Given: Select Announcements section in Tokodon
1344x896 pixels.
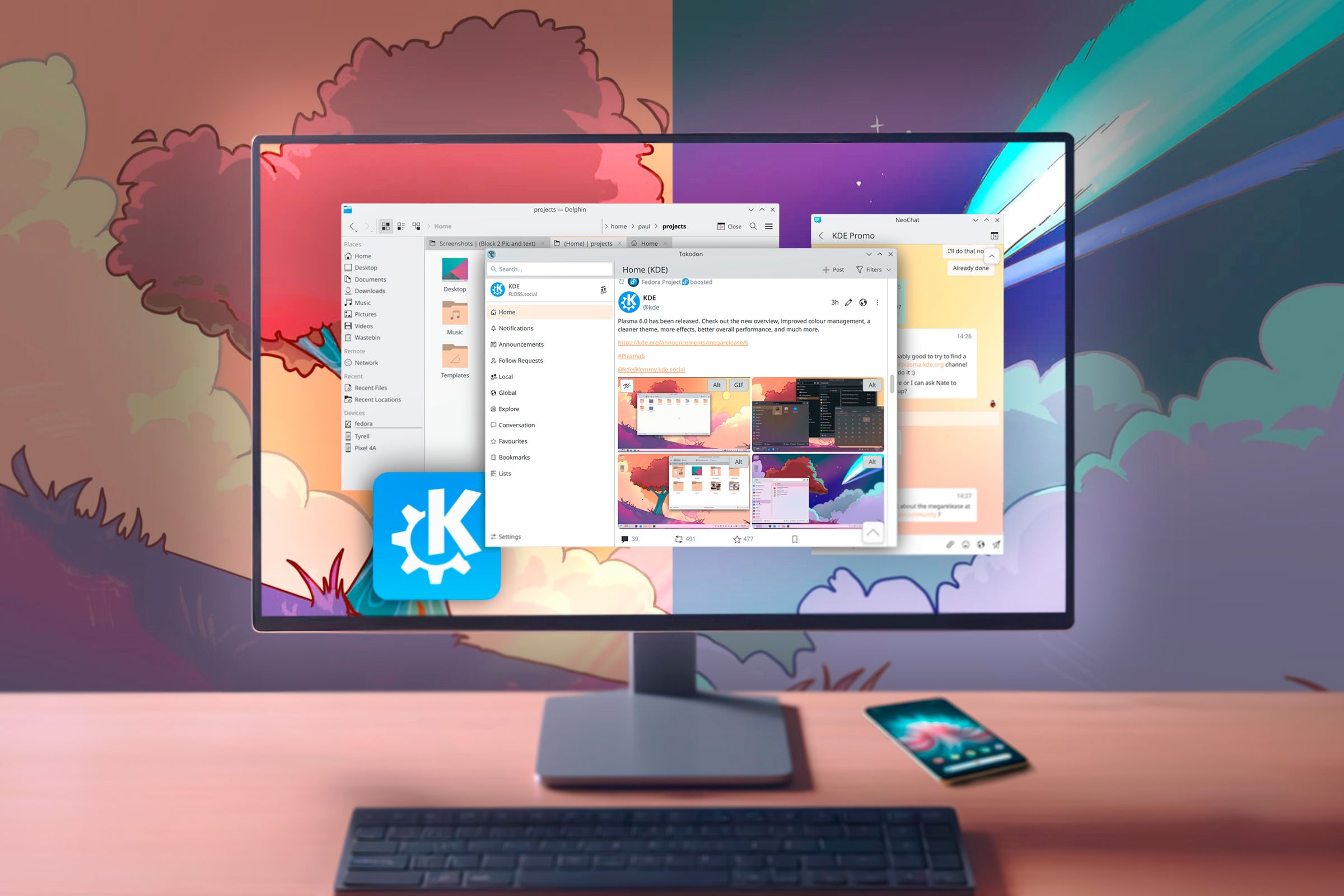Looking at the screenshot, I should click(x=521, y=344).
